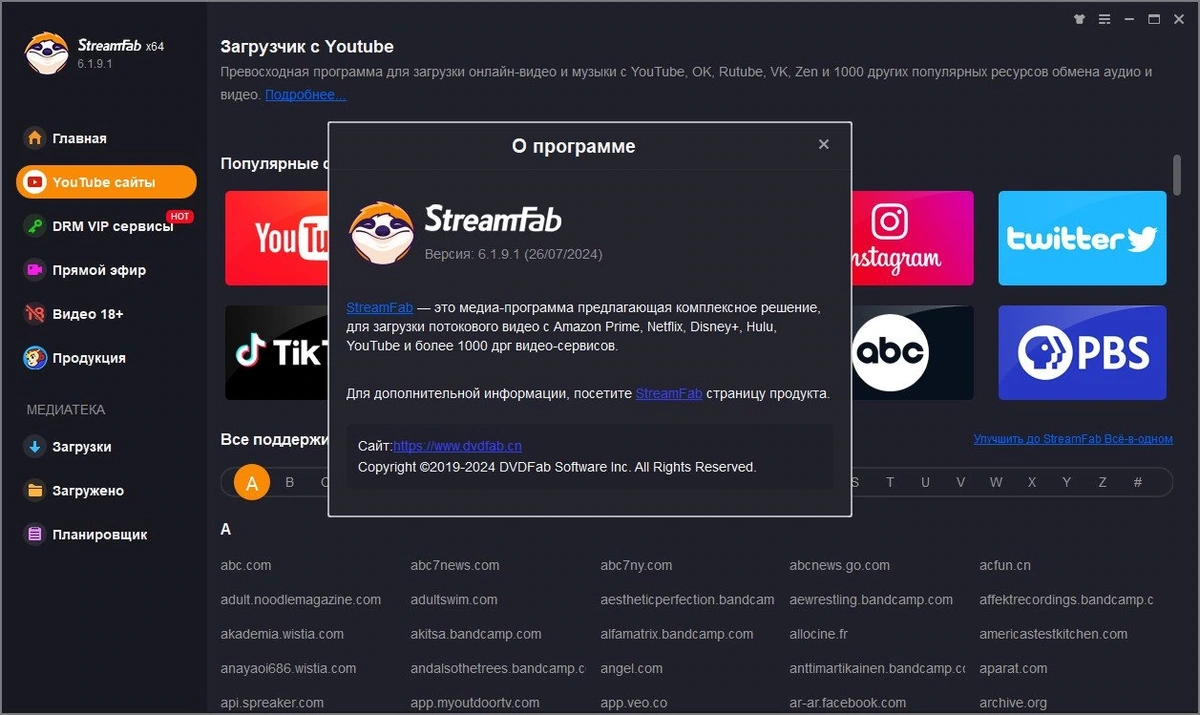Select letter X in alphabet filter
The height and width of the screenshot is (715, 1200).
click(1032, 483)
